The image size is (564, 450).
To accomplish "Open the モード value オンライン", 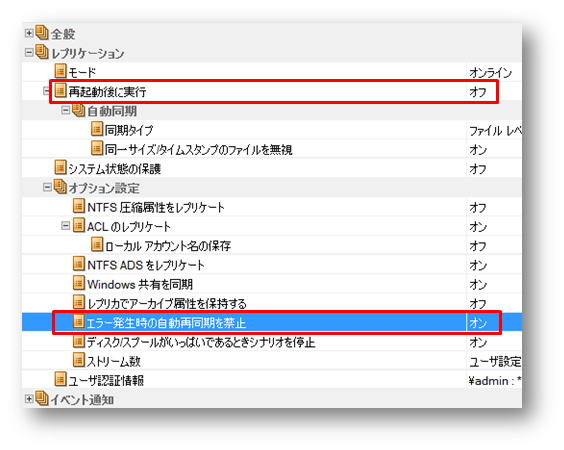I will tap(490, 73).
